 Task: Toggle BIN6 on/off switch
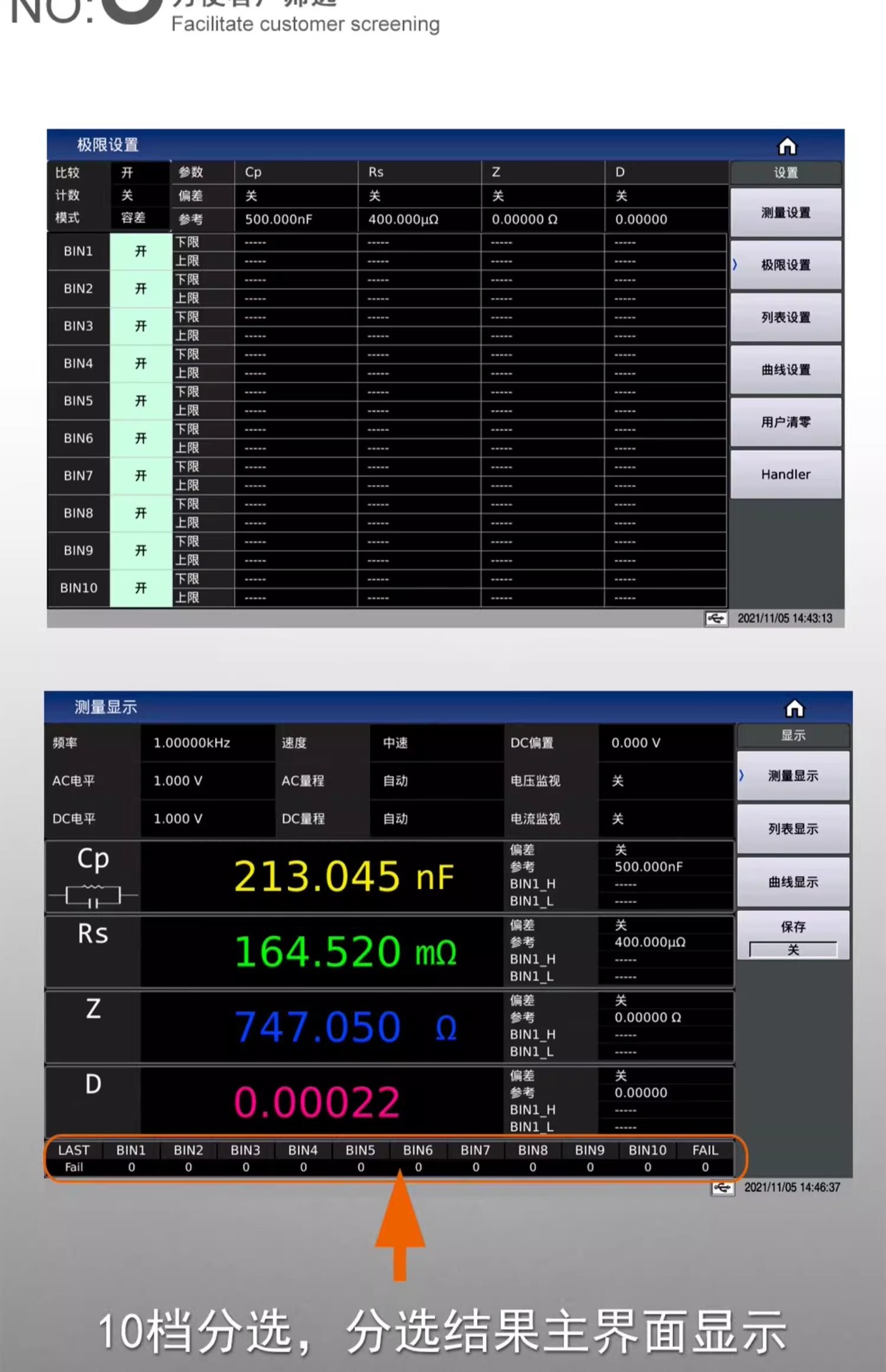141,439
